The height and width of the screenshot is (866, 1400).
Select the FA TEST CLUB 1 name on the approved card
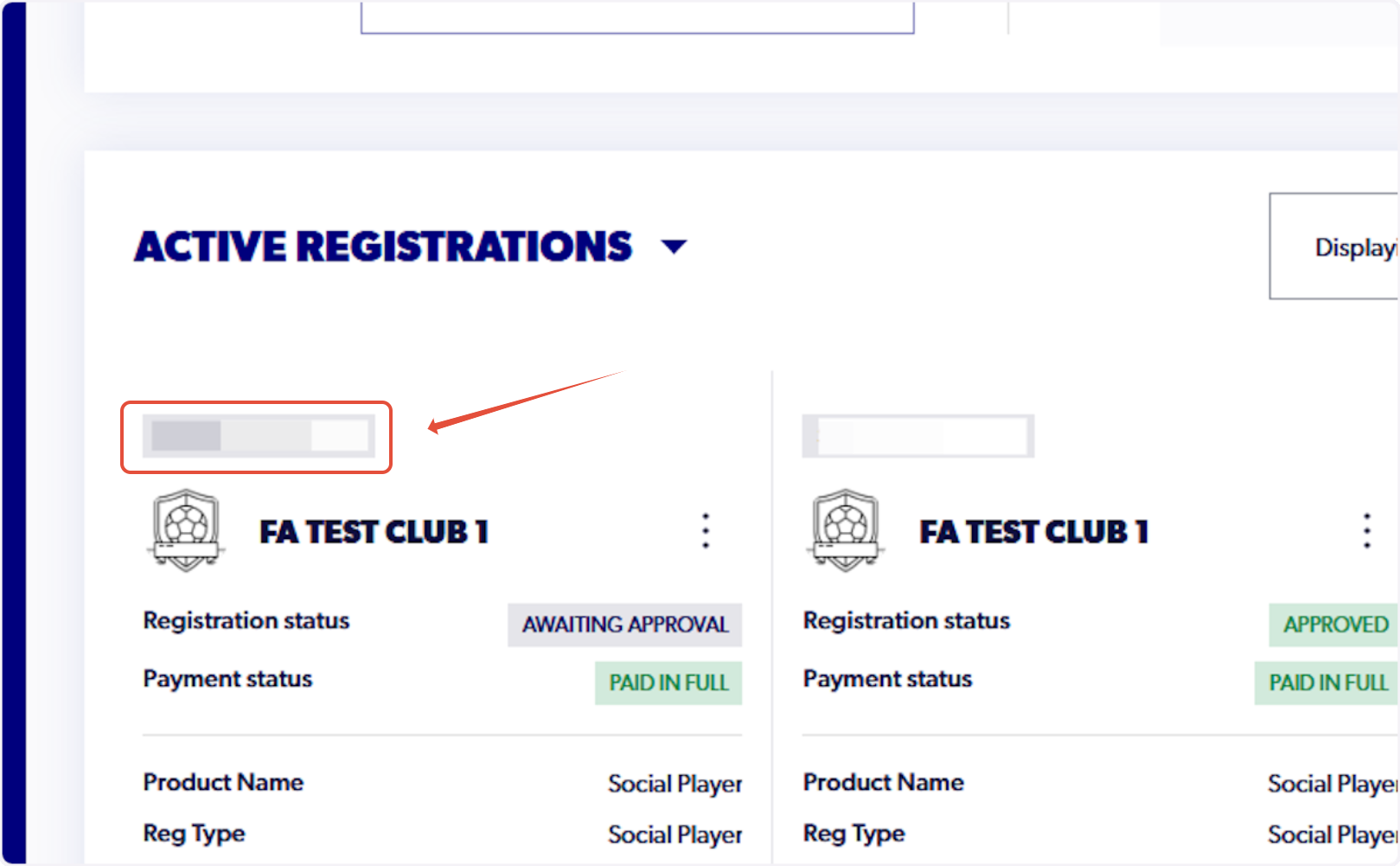pos(1033,532)
